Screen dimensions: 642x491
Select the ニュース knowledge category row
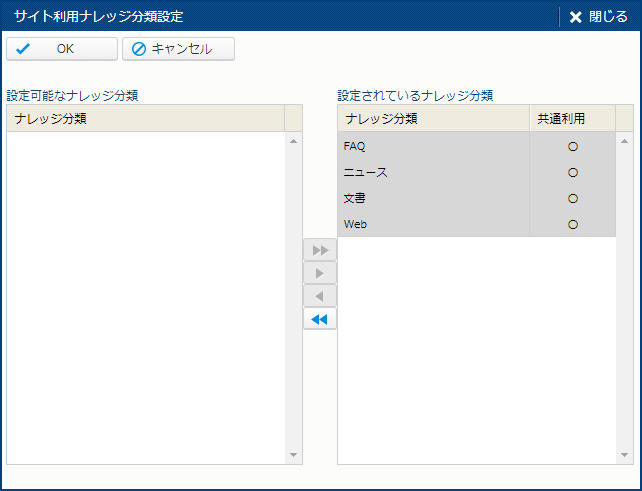[x=433, y=172]
